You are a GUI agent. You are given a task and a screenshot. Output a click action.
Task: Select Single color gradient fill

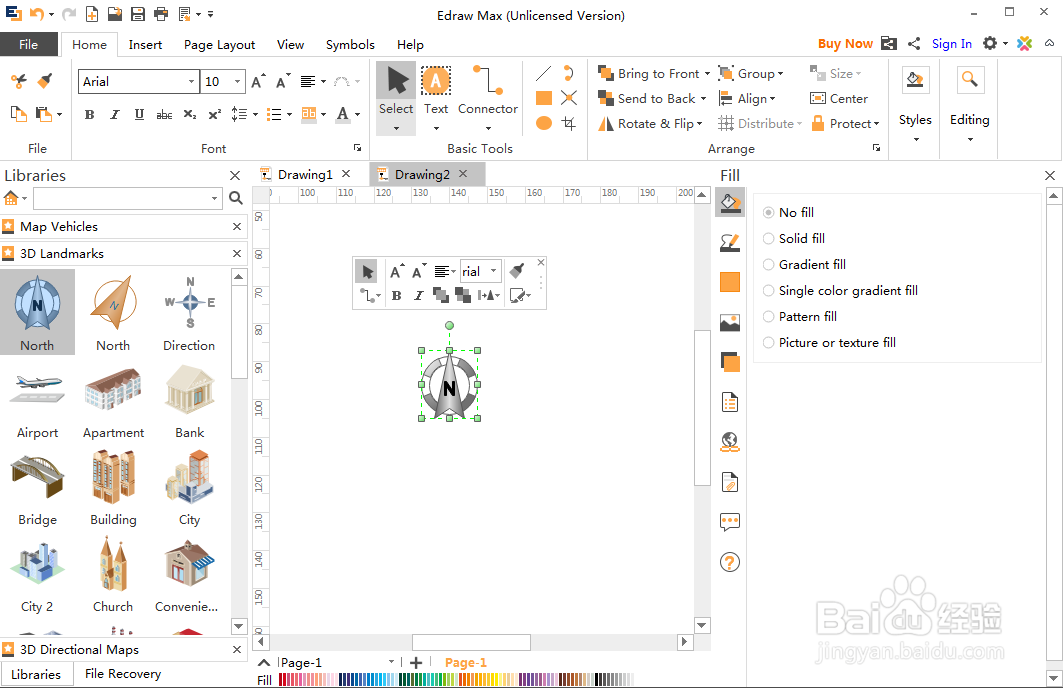(841, 291)
